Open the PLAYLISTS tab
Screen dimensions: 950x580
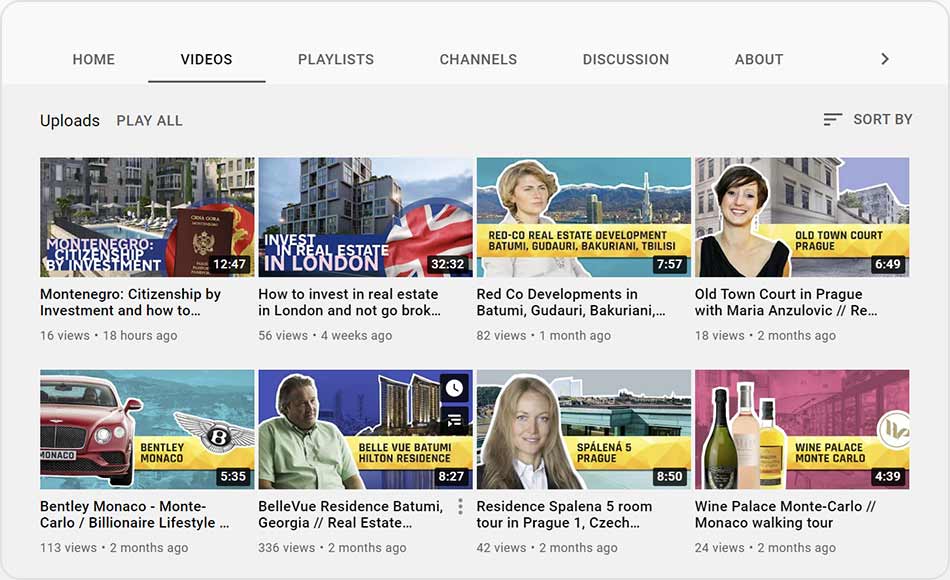(336, 59)
